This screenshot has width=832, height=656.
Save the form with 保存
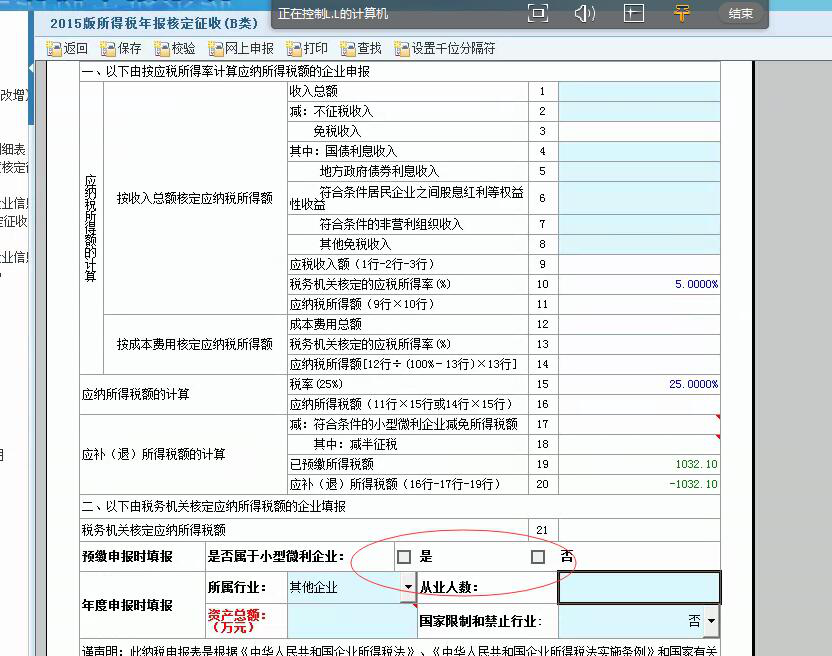point(121,48)
